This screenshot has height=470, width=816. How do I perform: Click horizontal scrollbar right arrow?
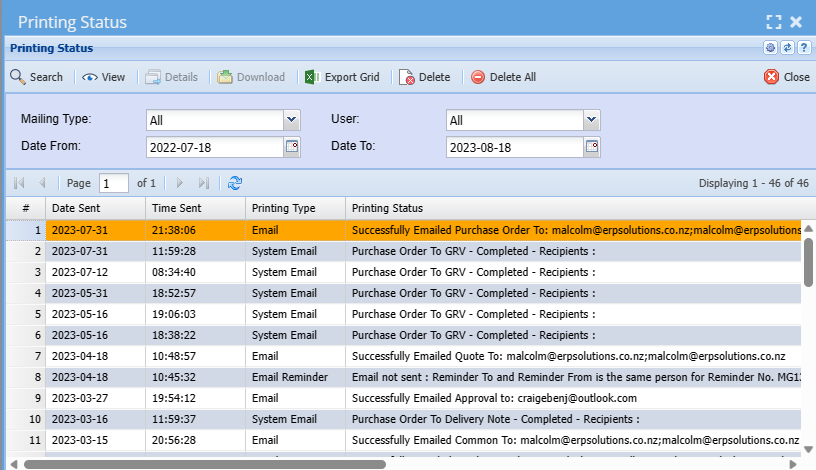click(x=793, y=464)
